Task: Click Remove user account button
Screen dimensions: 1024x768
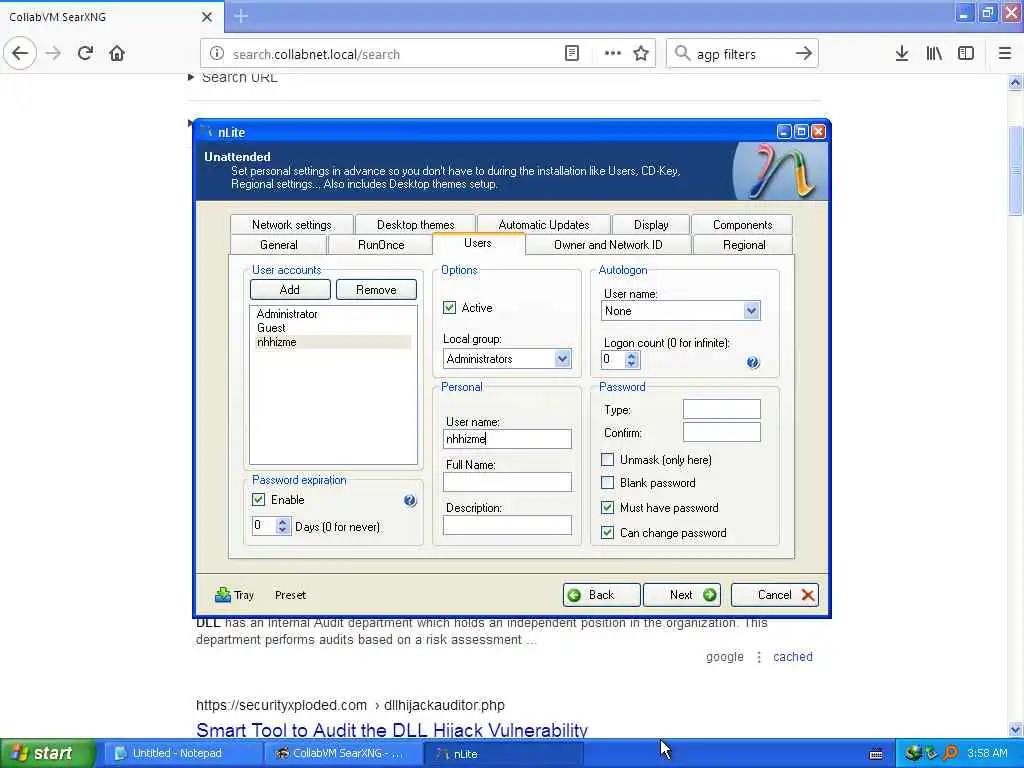Action: (x=376, y=290)
